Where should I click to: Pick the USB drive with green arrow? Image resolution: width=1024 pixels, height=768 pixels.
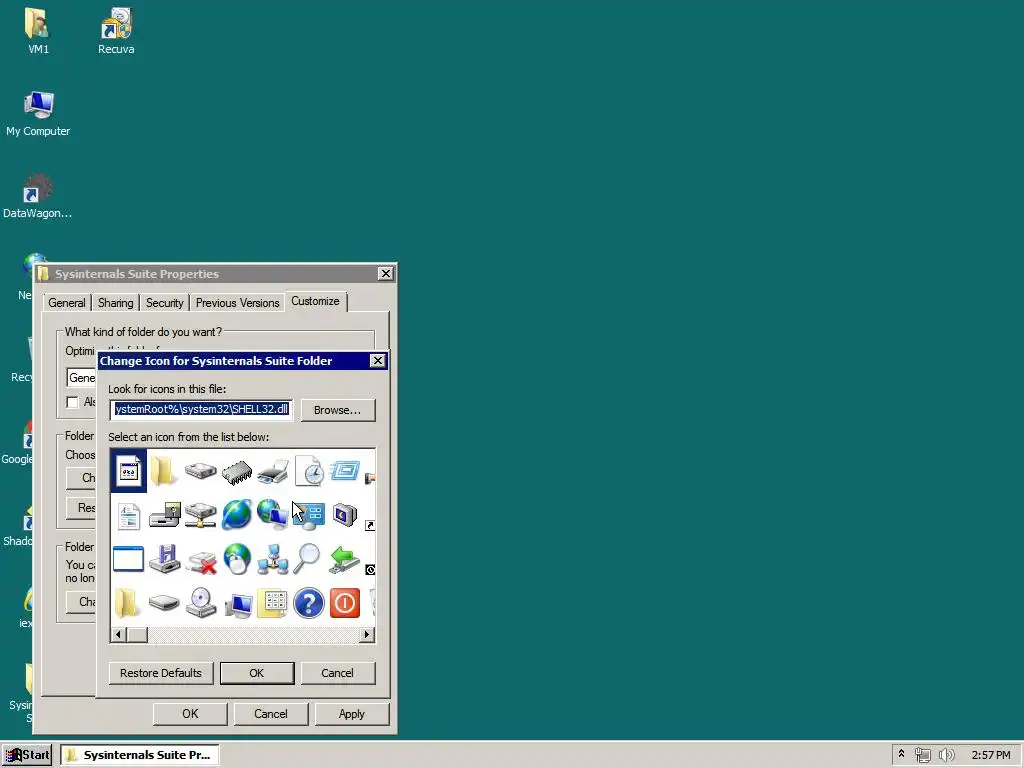[x=345, y=560]
